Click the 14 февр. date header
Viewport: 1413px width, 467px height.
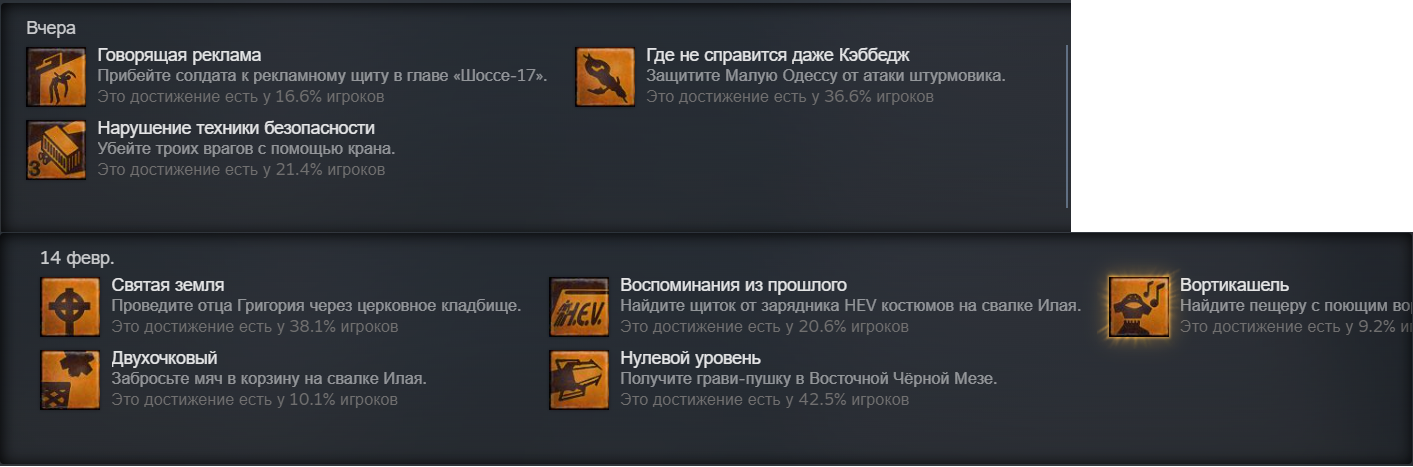coord(77,257)
